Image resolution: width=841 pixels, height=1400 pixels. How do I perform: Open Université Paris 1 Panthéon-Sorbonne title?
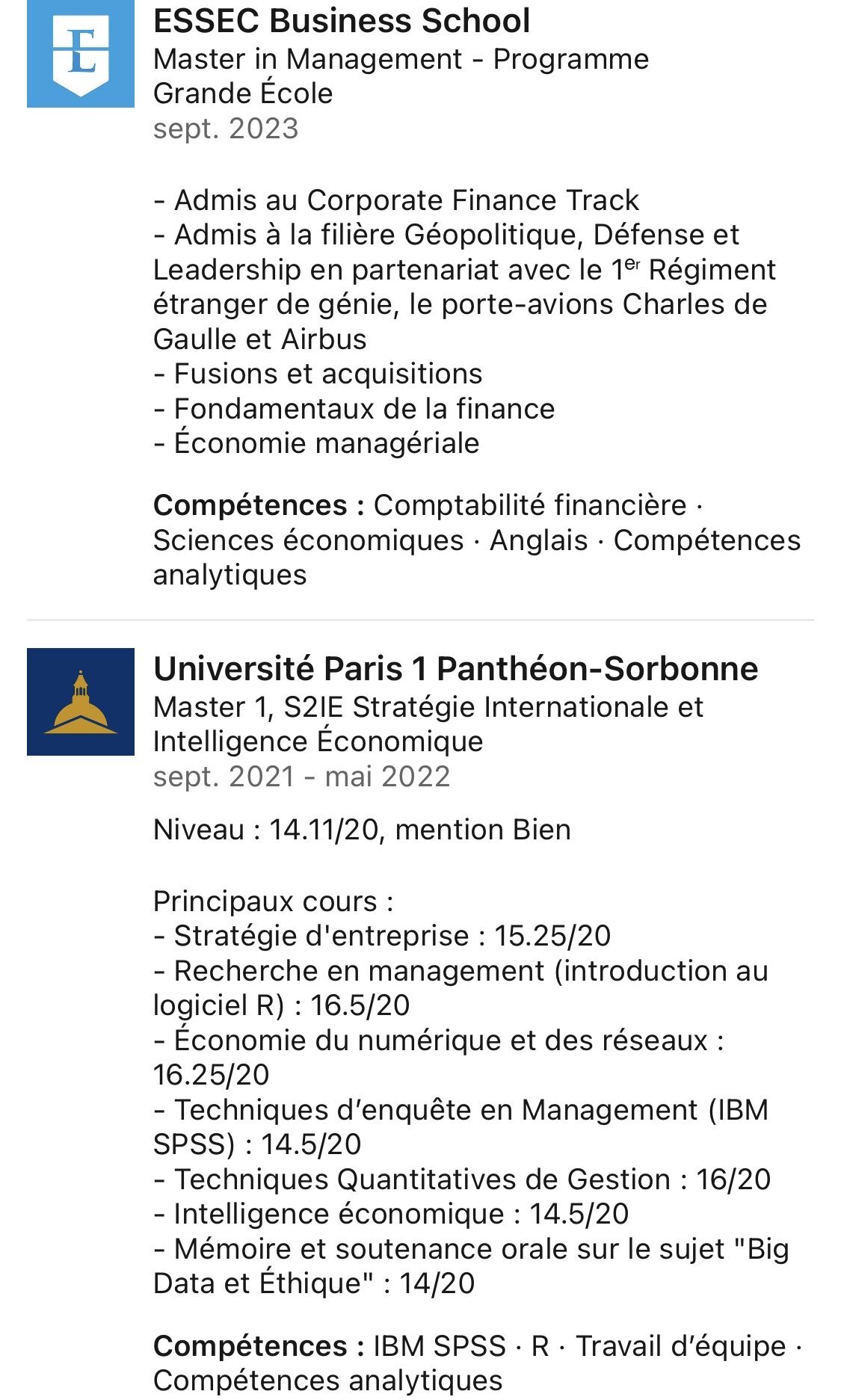(x=455, y=669)
